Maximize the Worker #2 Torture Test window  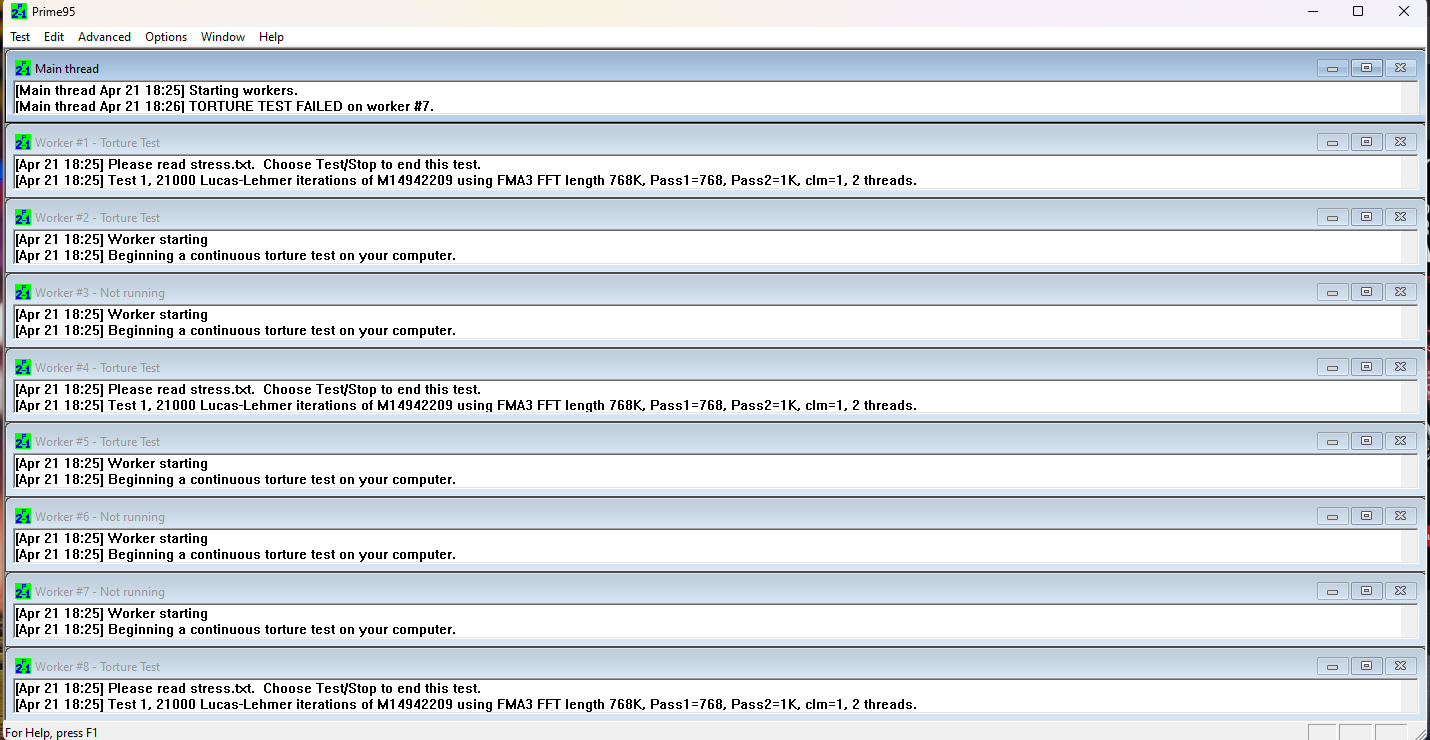point(1366,217)
